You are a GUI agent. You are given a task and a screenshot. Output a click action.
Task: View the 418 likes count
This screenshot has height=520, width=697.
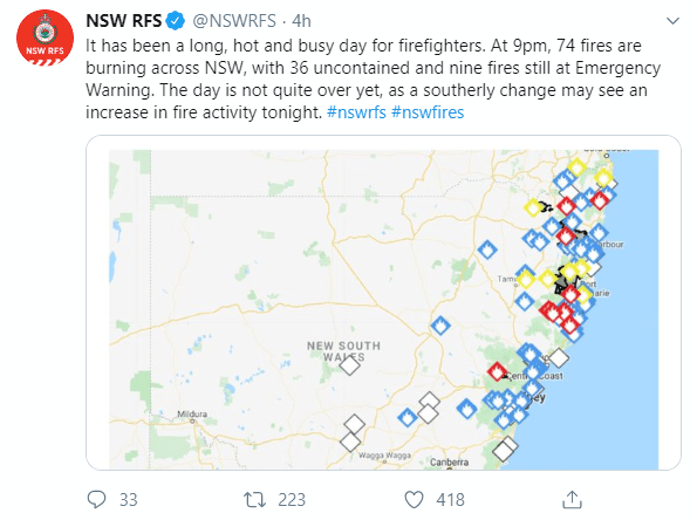(451, 499)
